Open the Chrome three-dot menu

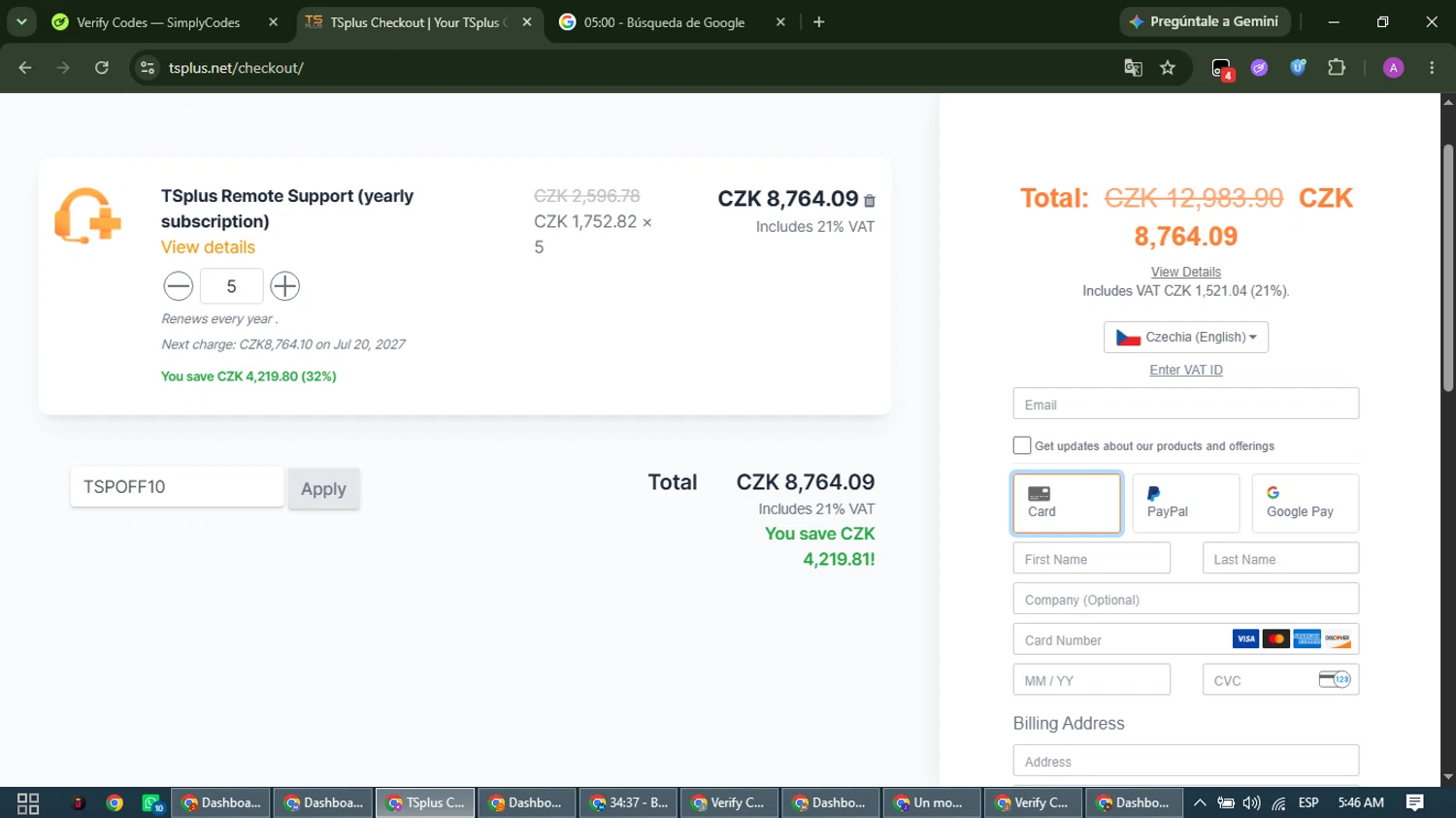(x=1432, y=68)
